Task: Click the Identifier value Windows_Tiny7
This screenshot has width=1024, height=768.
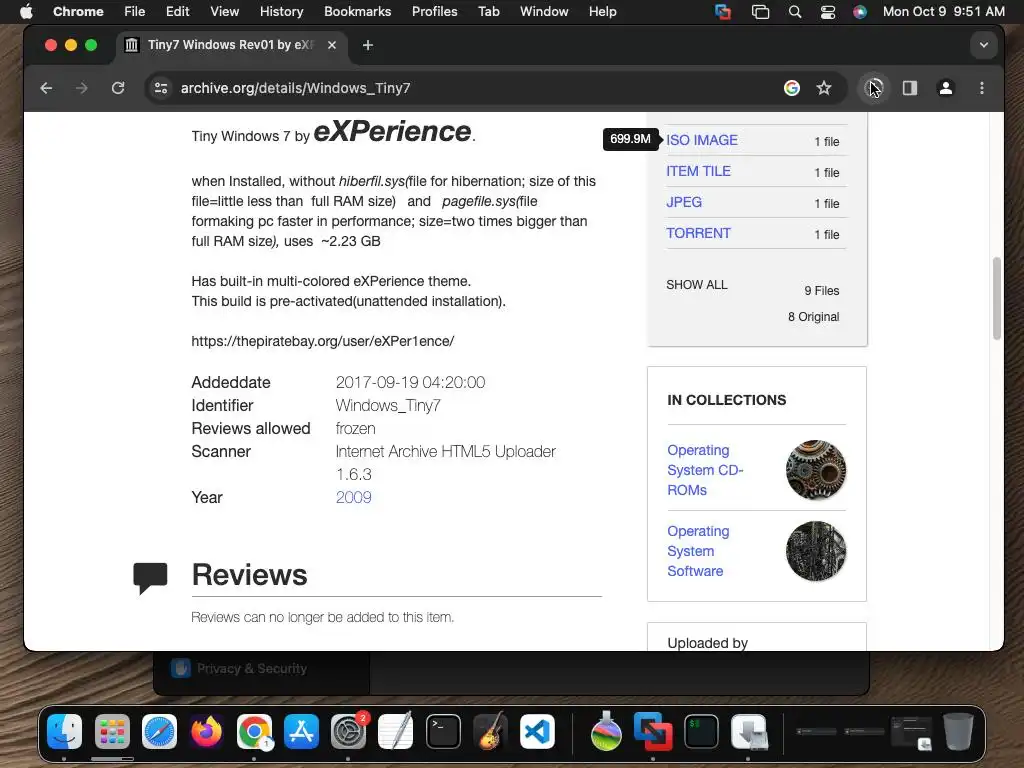Action: pyautogui.click(x=388, y=406)
